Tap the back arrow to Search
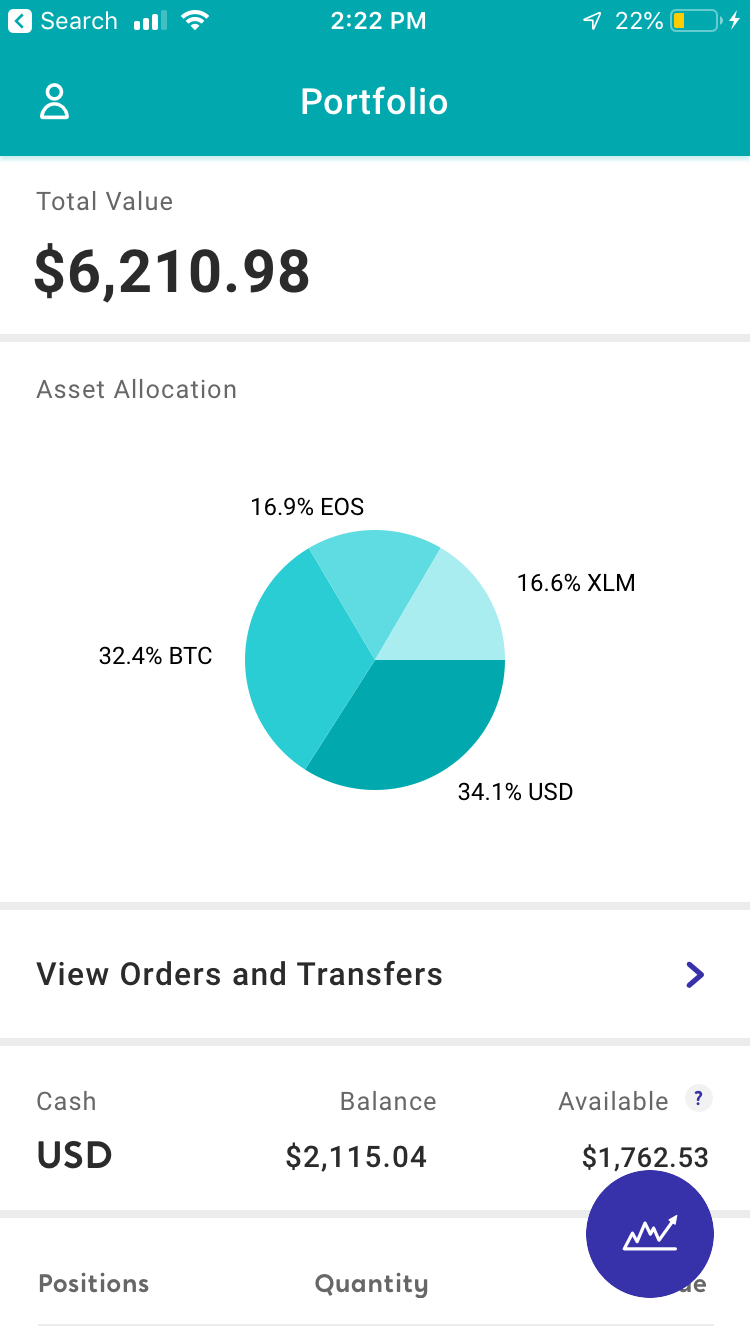750x1334 pixels. [x=20, y=21]
